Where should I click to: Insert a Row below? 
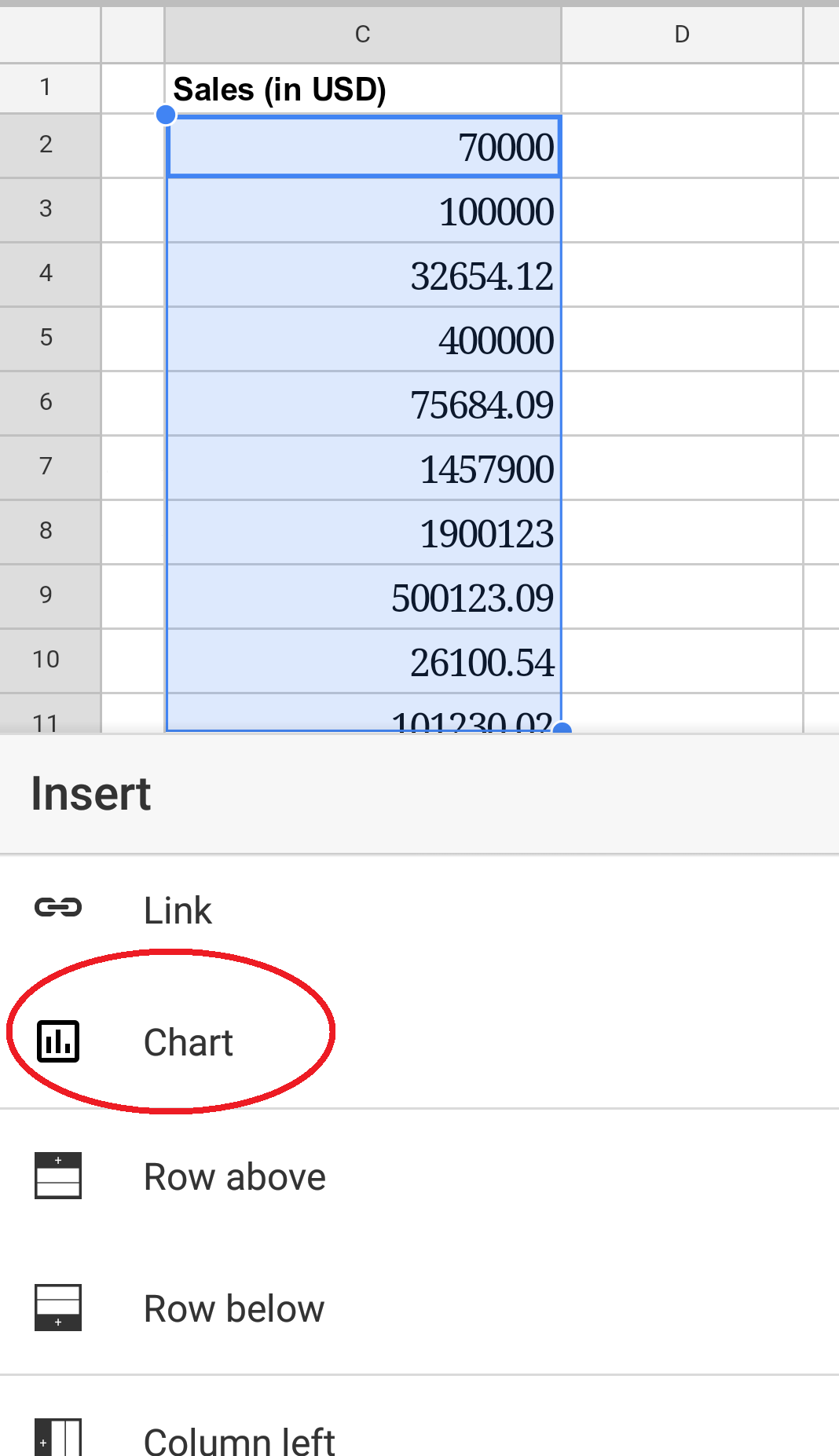pos(234,1309)
